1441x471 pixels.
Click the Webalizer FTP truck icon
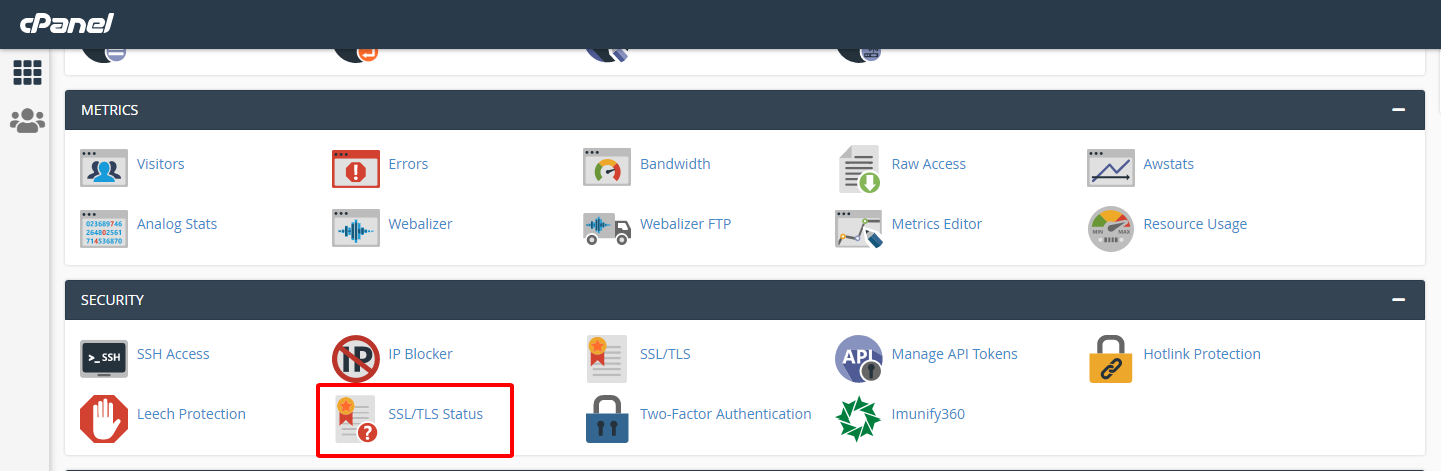607,228
